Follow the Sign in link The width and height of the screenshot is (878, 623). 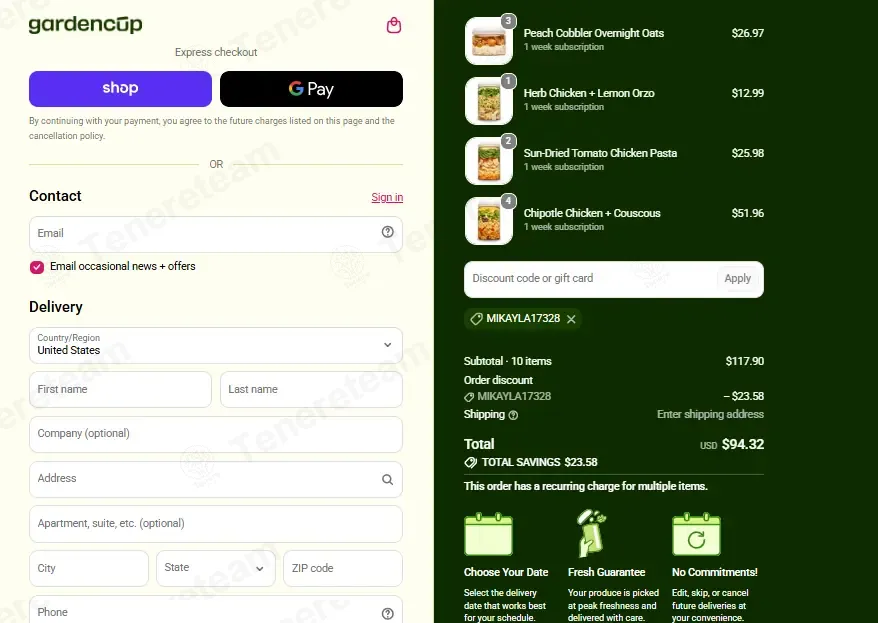[387, 197]
